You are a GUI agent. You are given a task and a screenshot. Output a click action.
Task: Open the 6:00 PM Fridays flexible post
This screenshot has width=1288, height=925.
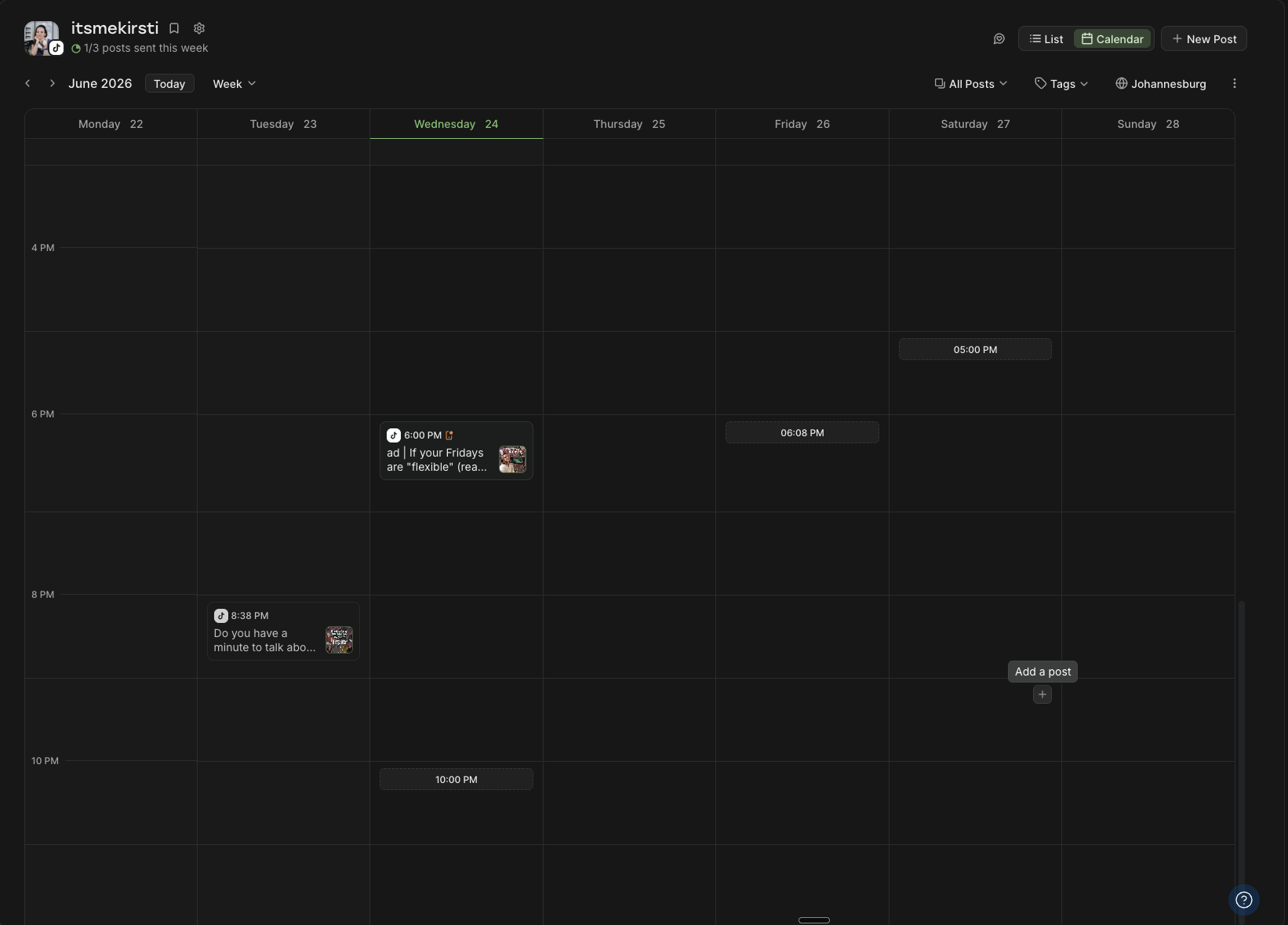(x=457, y=450)
